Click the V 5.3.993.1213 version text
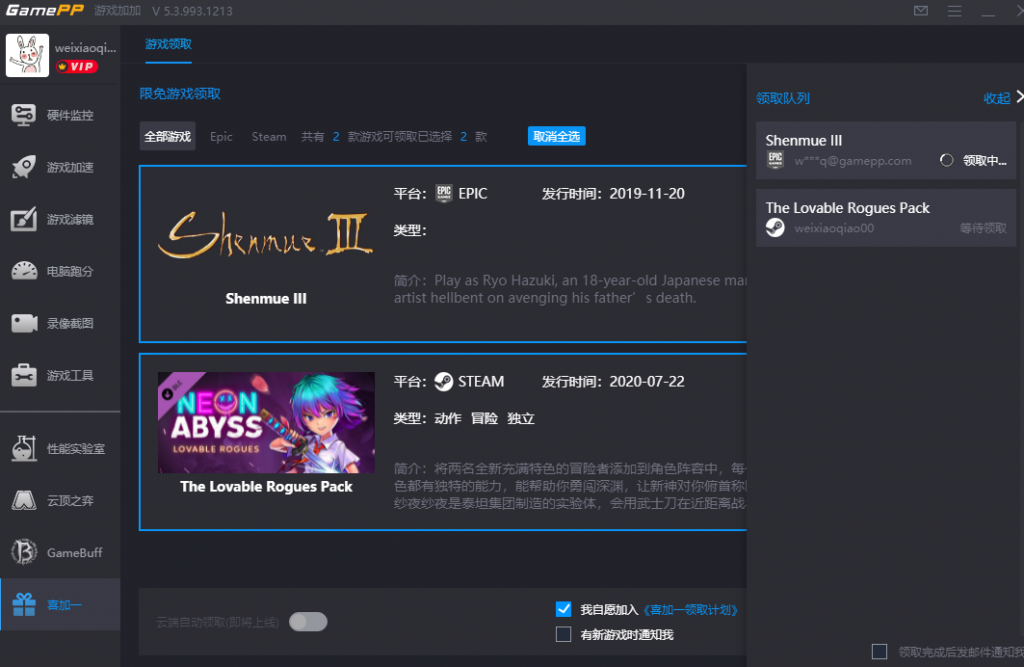Viewport: 1024px width, 667px height. pyautogui.click(x=192, y=11)
